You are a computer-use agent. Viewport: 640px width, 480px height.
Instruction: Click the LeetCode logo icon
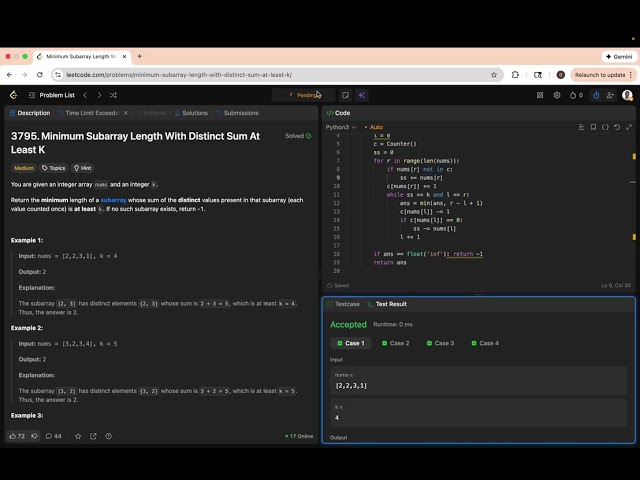tap(13, 95)
